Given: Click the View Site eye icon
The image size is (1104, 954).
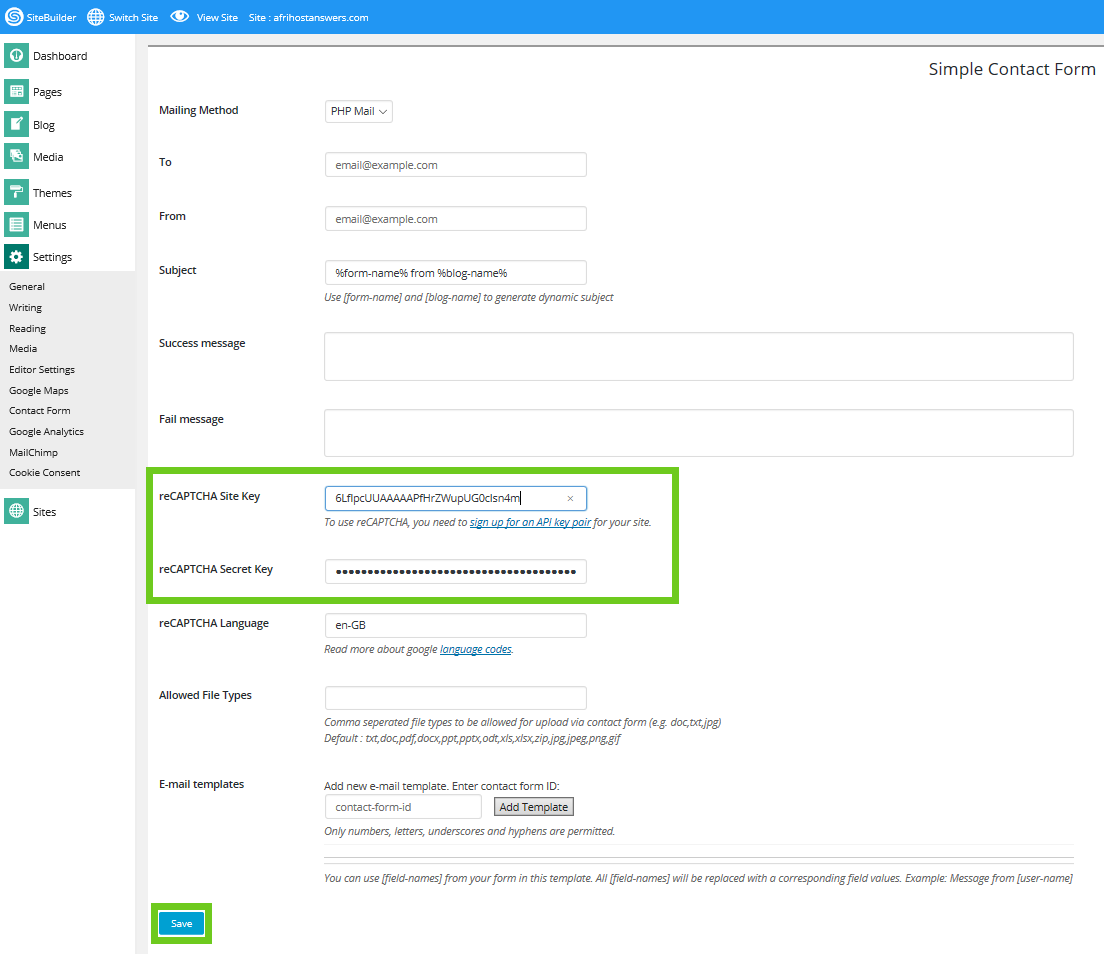Looking at the screenshot, I should point(179,17).
